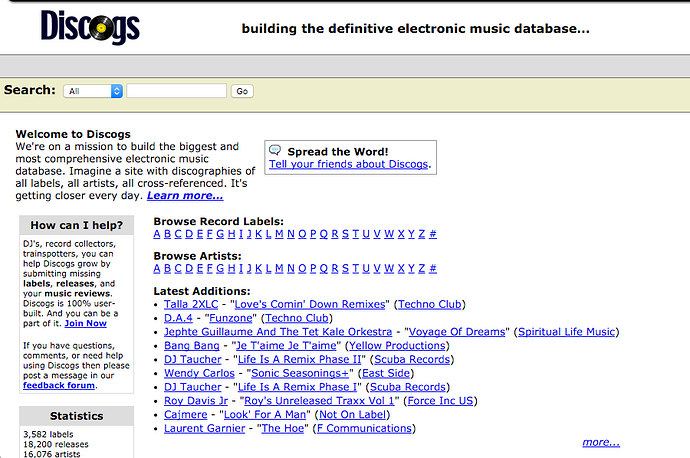Open artist Wendy Carlos
The width and height of the screenshot is (690, 458).
click(x=199, y=373)
